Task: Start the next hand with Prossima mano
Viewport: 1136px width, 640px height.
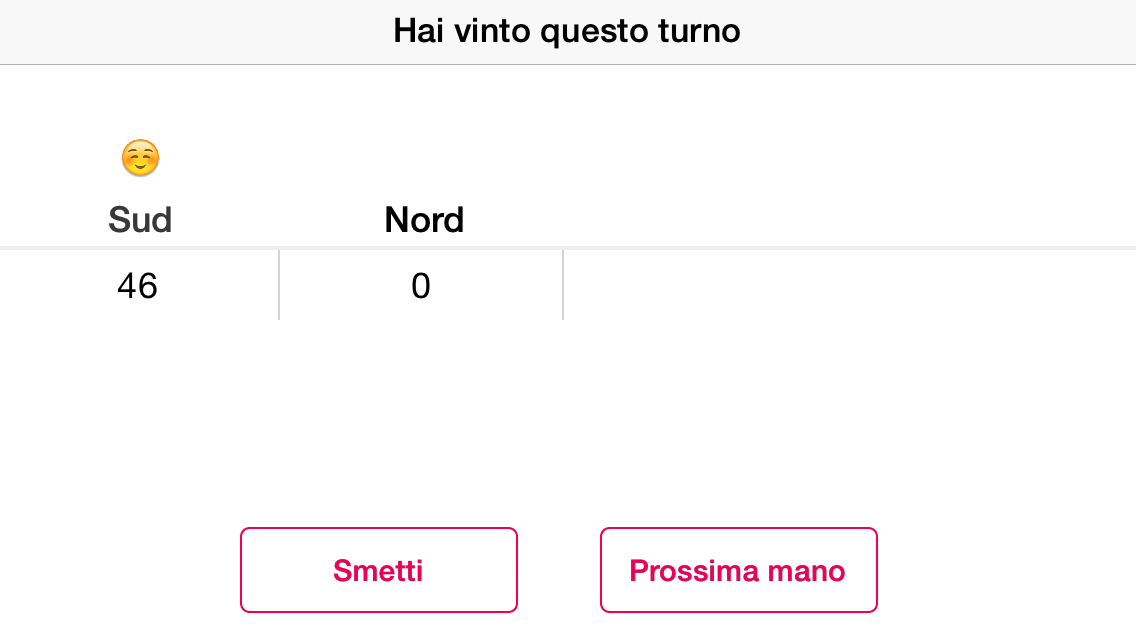Action: pos(738,570)
